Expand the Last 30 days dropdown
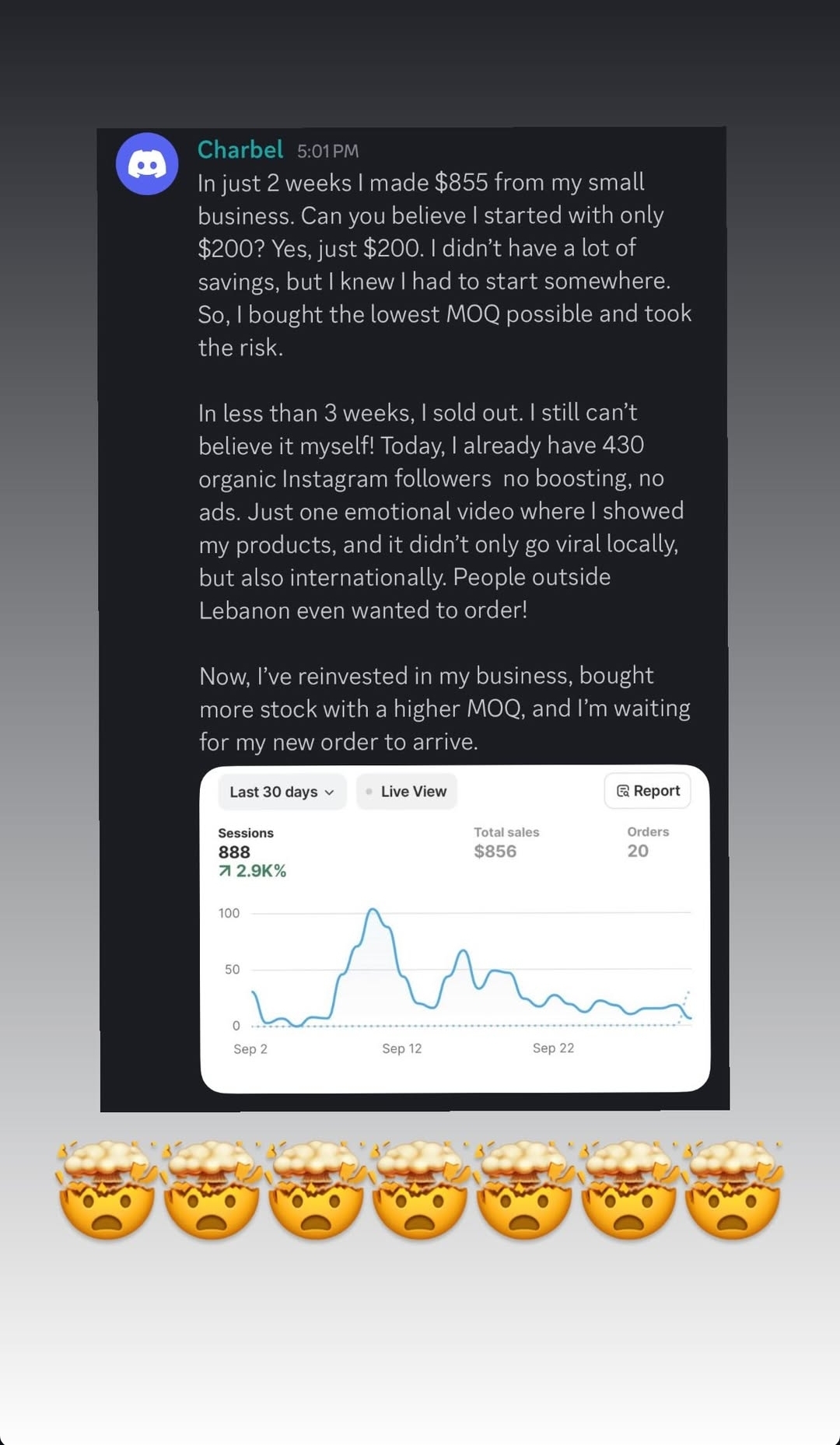 [x=282, y=792]
